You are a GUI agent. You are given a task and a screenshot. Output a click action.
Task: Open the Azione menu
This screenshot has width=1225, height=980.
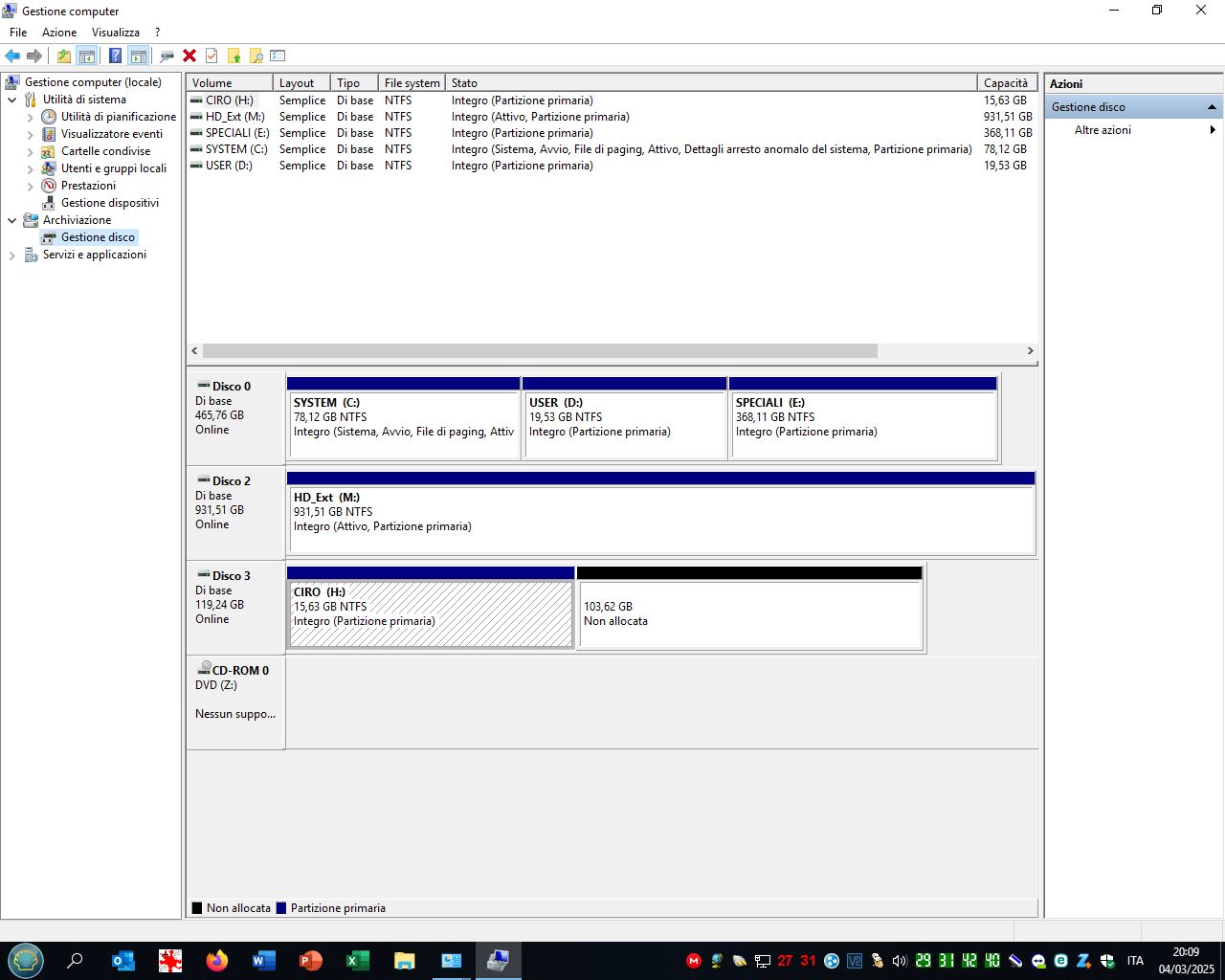click(59, 33)
